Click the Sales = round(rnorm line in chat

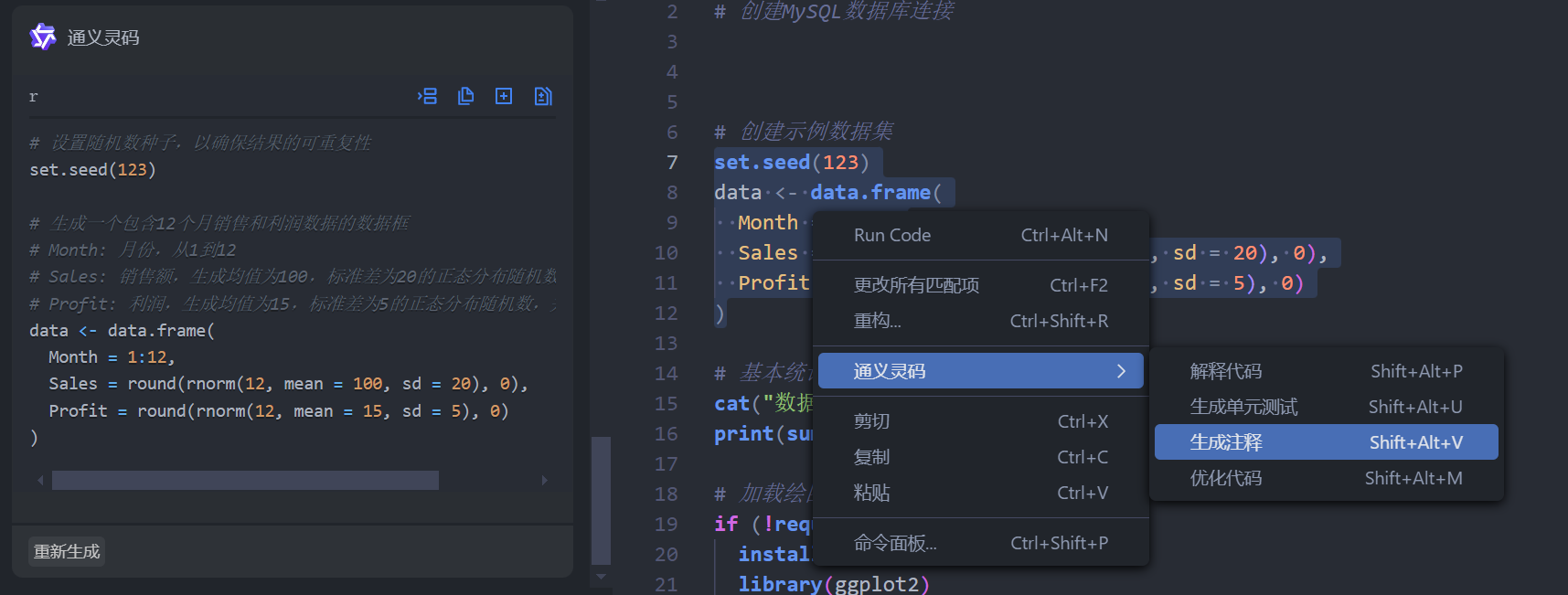(288, 384)
